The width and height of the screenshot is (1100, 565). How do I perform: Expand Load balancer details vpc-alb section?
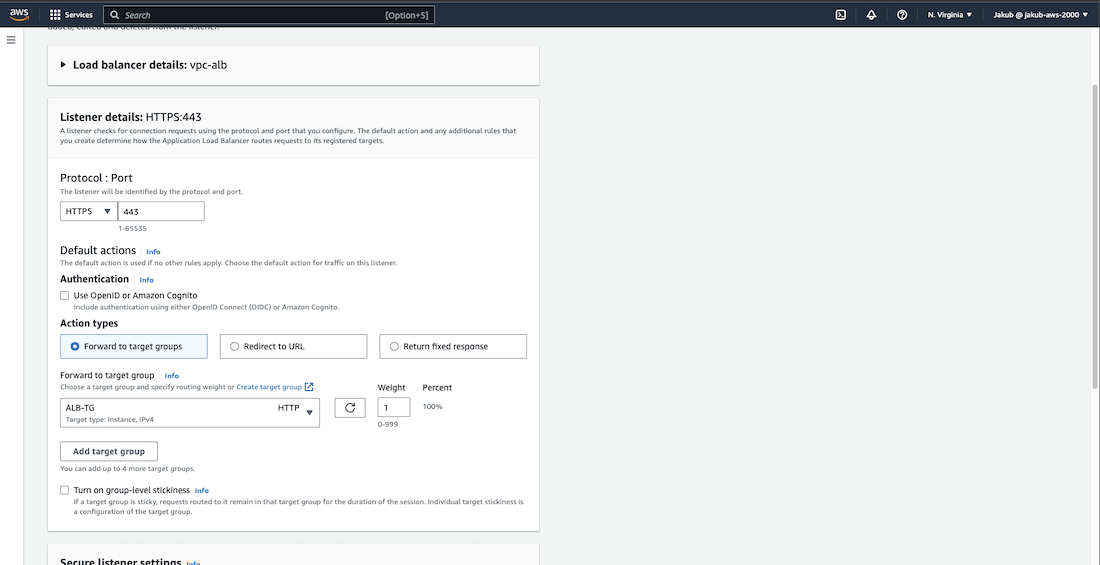pyautogui.click(x=64, y=65)
